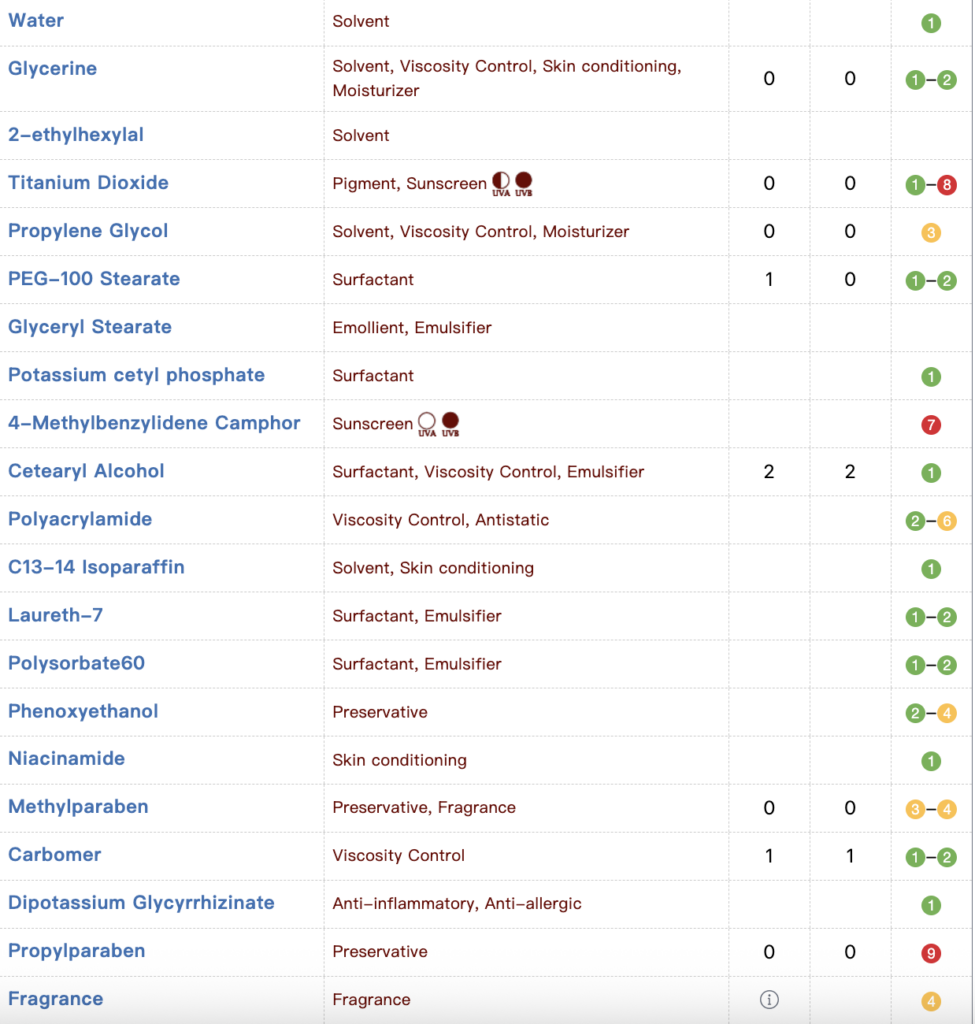Click the red 9 safety badge for Propylparaben
This screenshot has width=975, height=1024.
pos(931,953)
